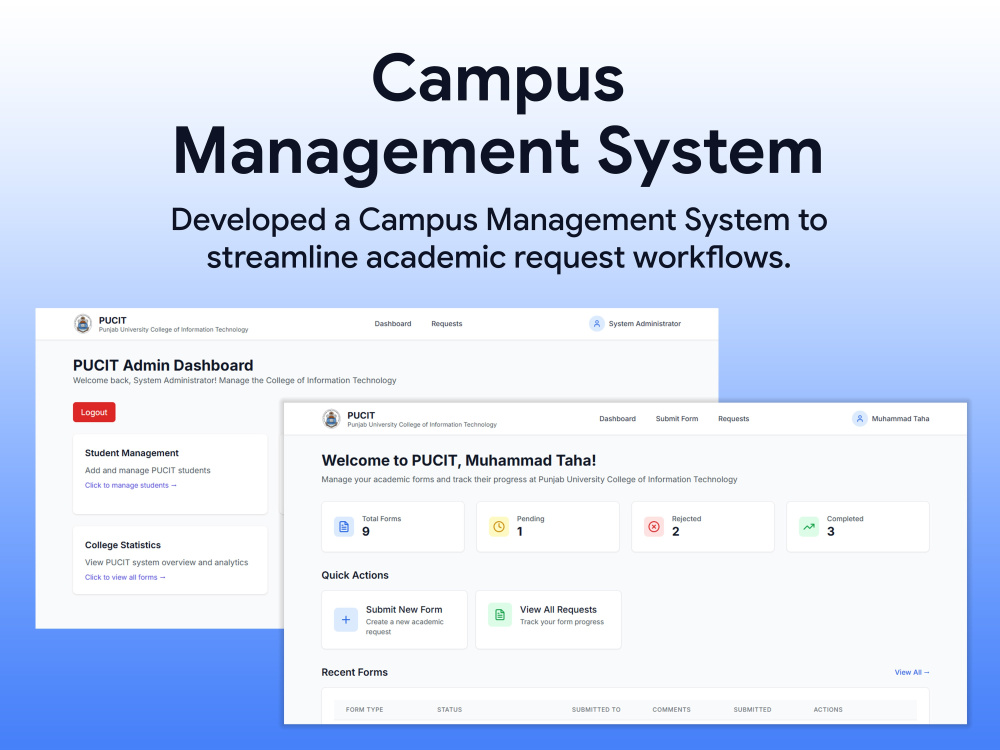Select the Submit New Form quick action card
Screen dimensions: 1000x750
click(x=394, y=620)
